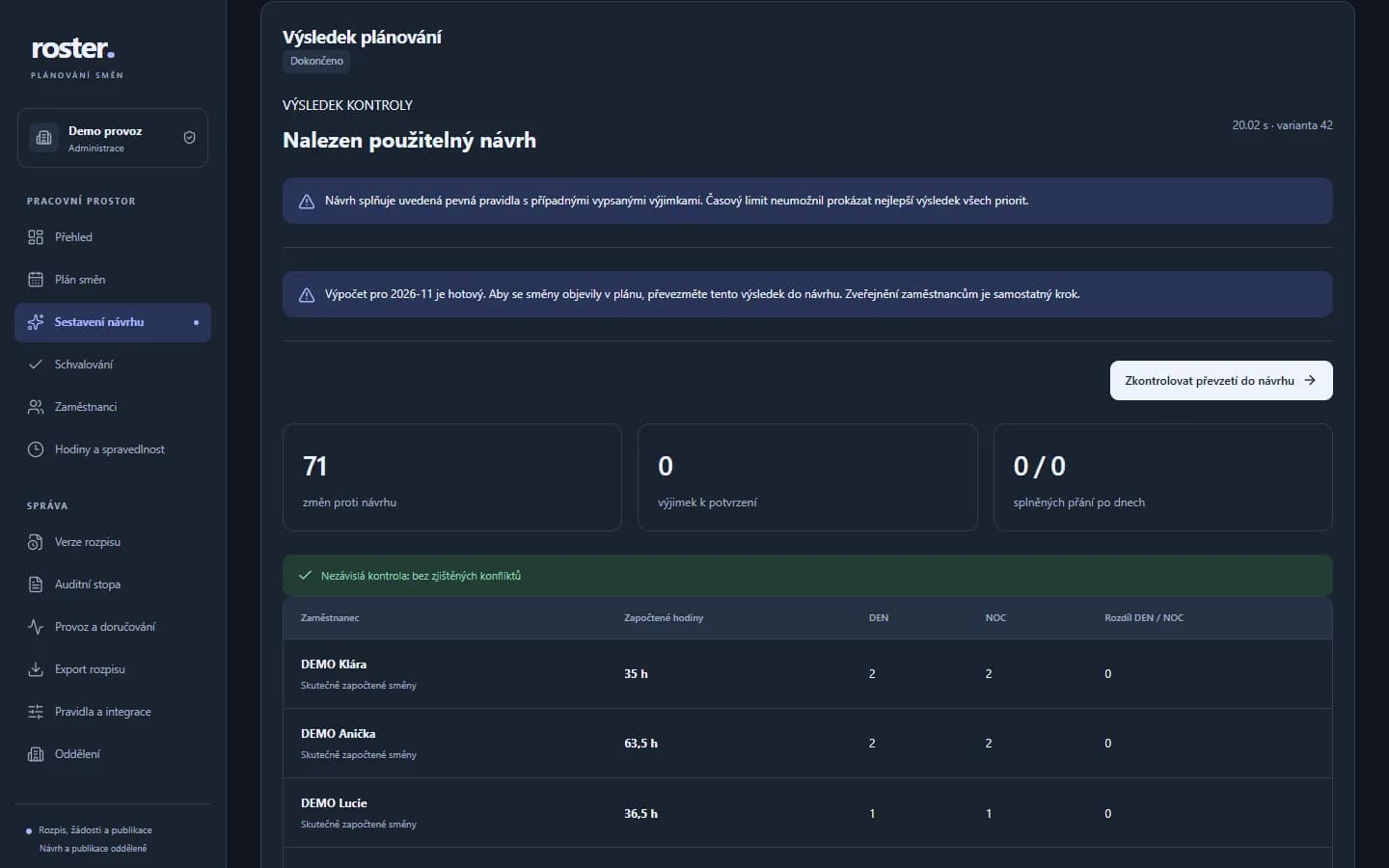Click the Hodiny a spravedlnost clock icon
This screenshot has height=868, width=1389.
(36, 449)
